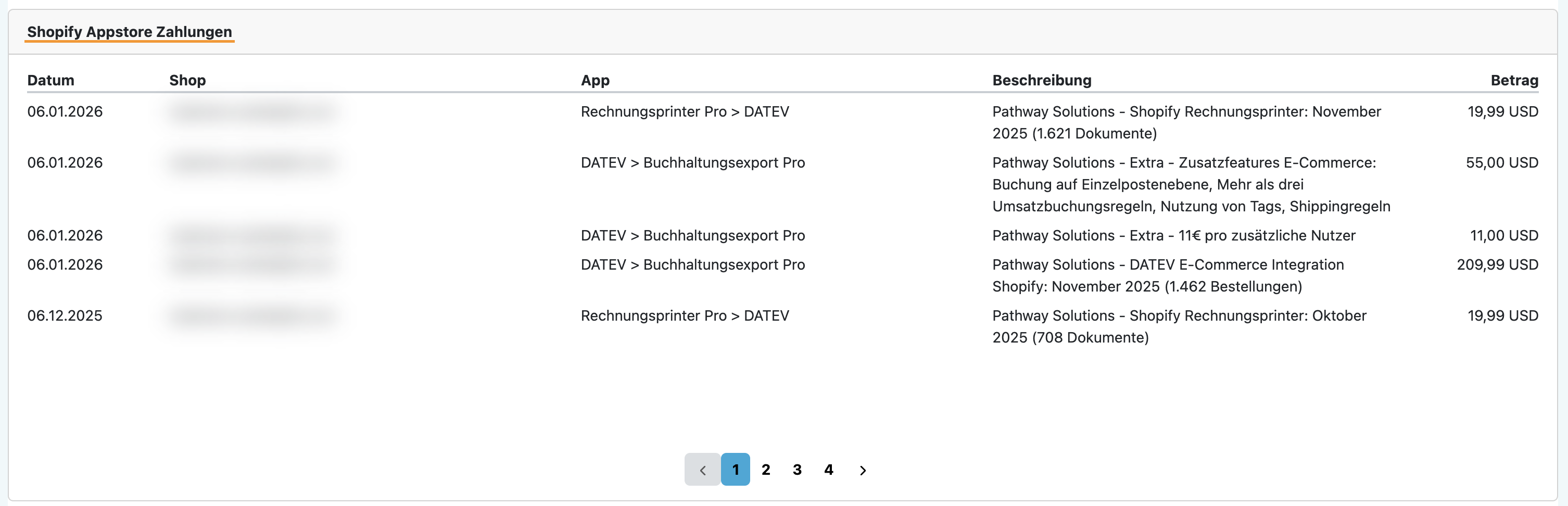Click the 209,99 USD amount
1568x506 pixels.
1497,265
